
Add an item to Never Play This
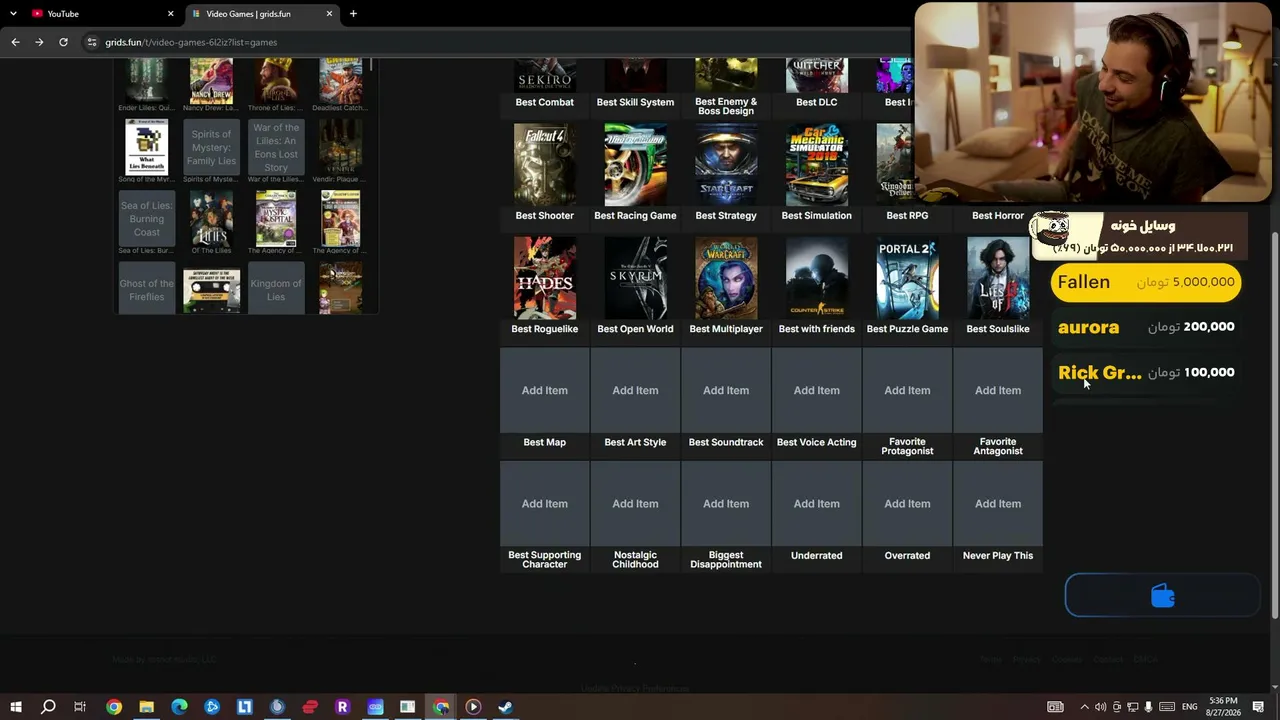(x=998, y=503)
